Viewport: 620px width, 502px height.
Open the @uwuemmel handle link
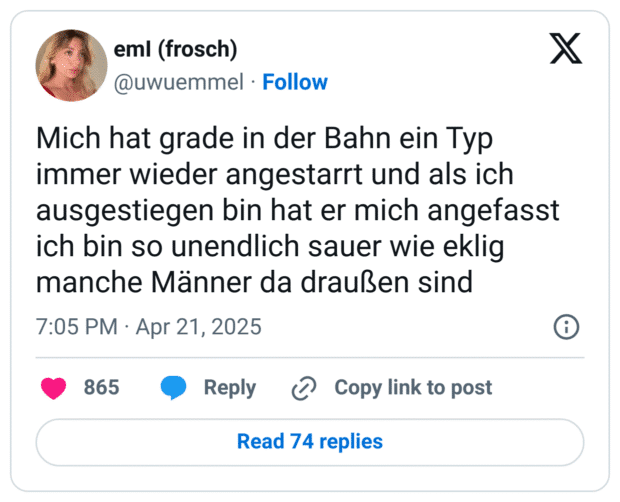(x=179, y=82)
